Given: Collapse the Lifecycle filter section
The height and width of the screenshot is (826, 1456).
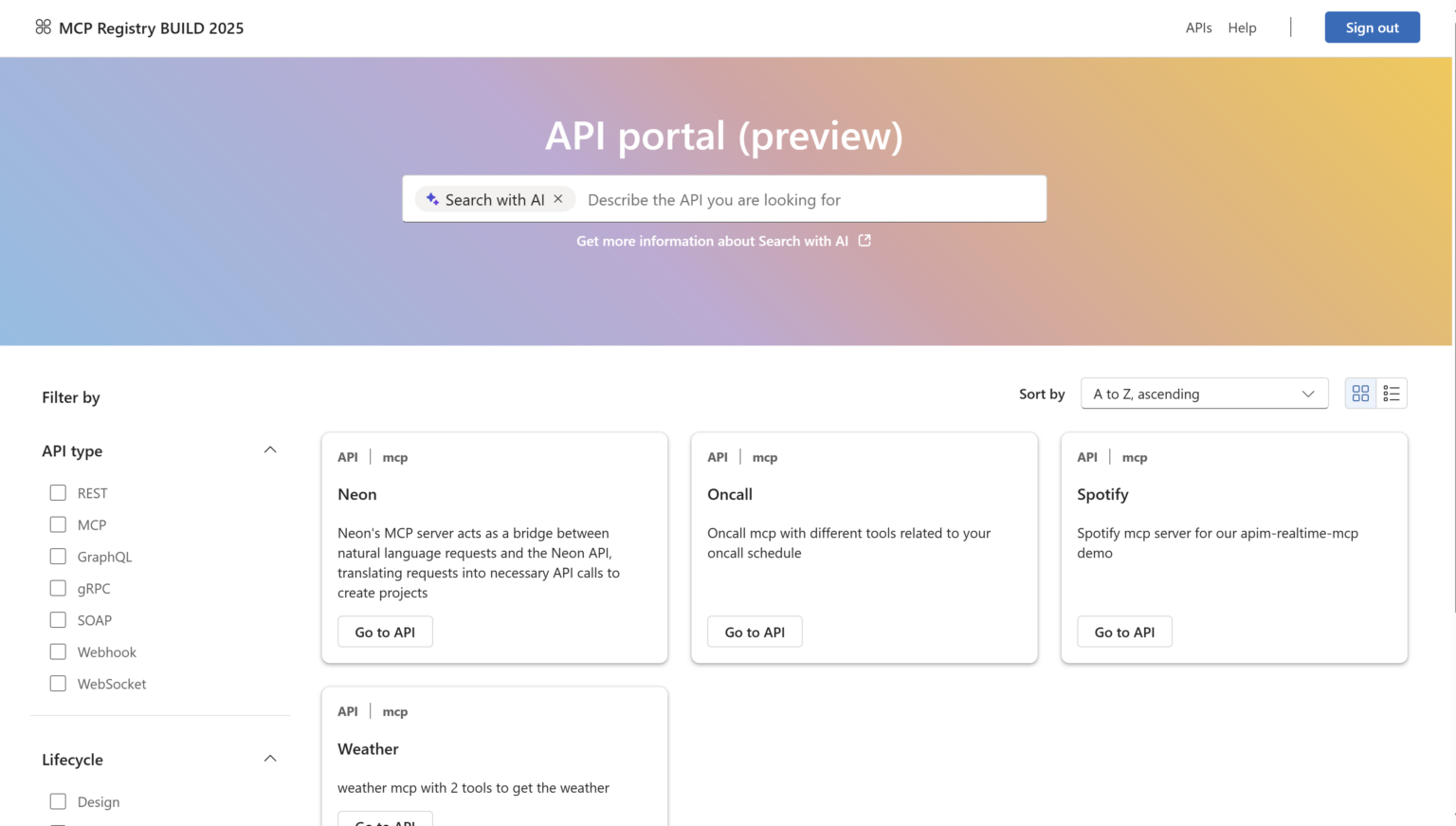Looking at the screenshot, I should [x=270, y=758].
